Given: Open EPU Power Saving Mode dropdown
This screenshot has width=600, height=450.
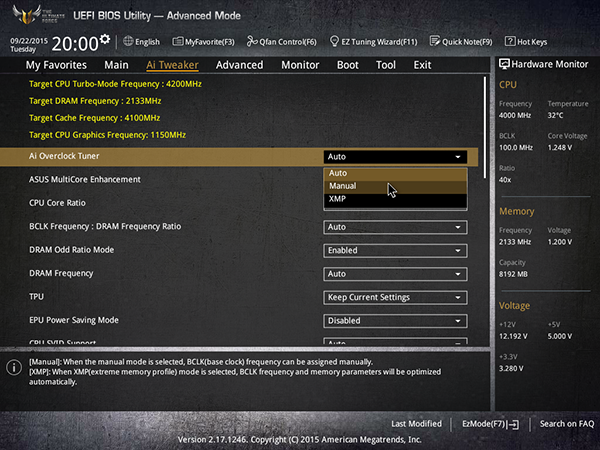Looking at the screenshot, I should [395, 321].
